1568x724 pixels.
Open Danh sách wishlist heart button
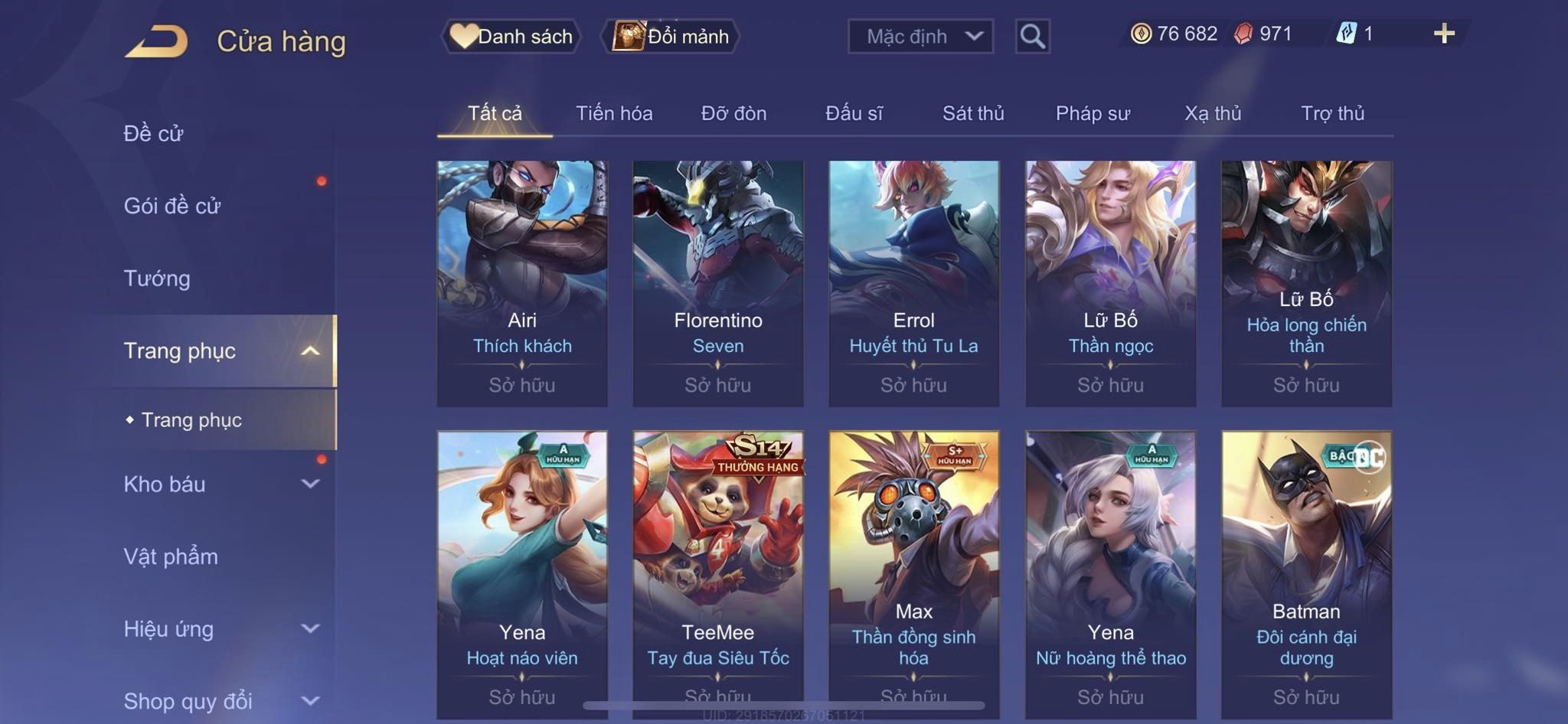point(511,36)
